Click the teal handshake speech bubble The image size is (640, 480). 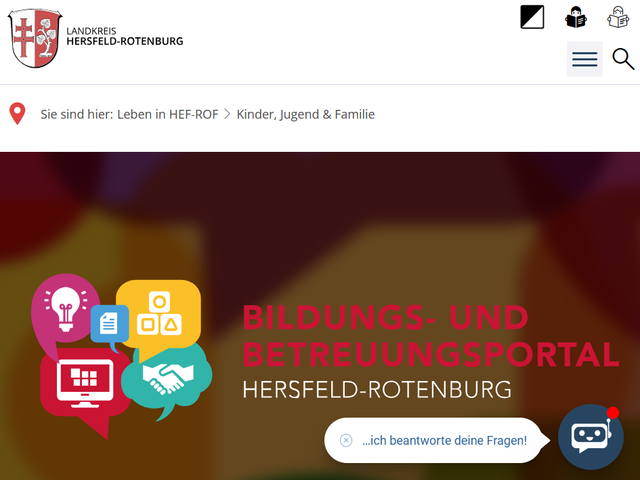click(x=167, y=378)
